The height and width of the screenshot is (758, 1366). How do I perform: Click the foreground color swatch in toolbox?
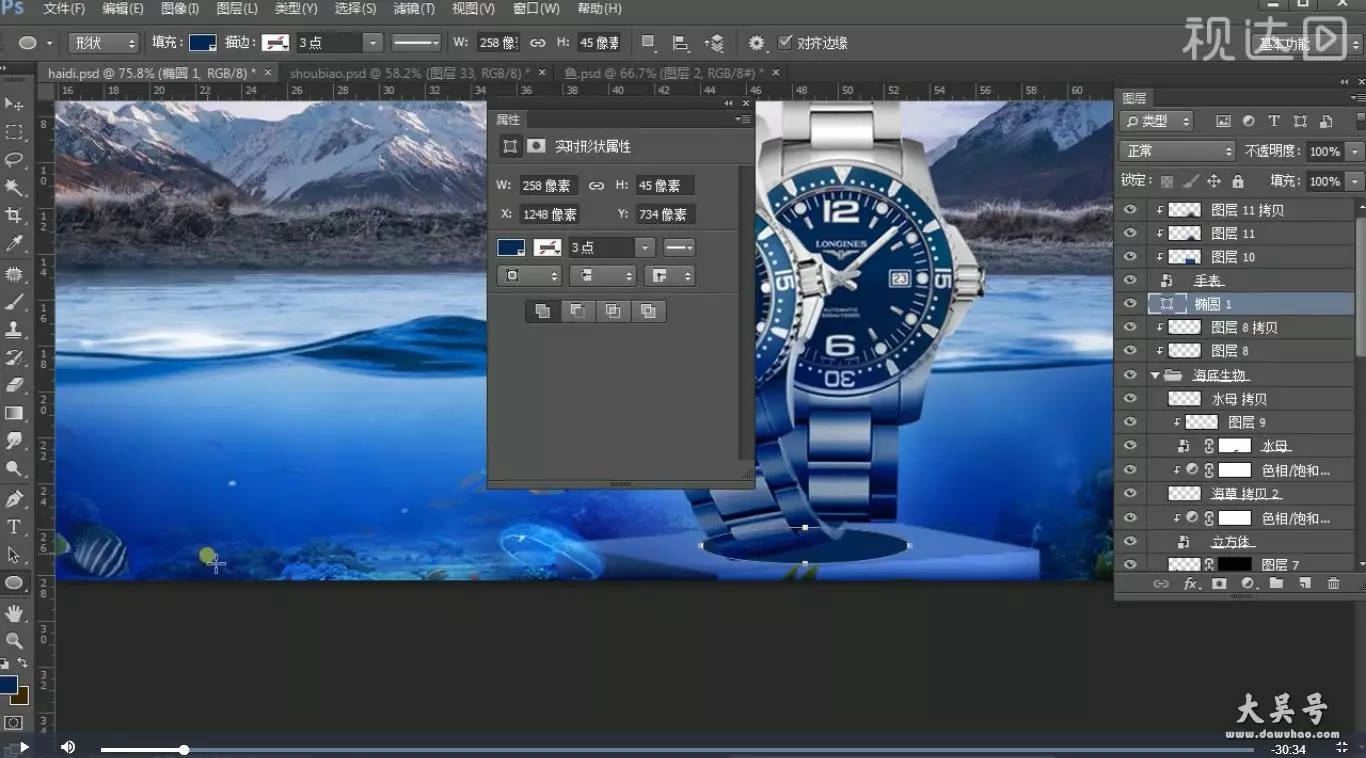pos(8,685)
